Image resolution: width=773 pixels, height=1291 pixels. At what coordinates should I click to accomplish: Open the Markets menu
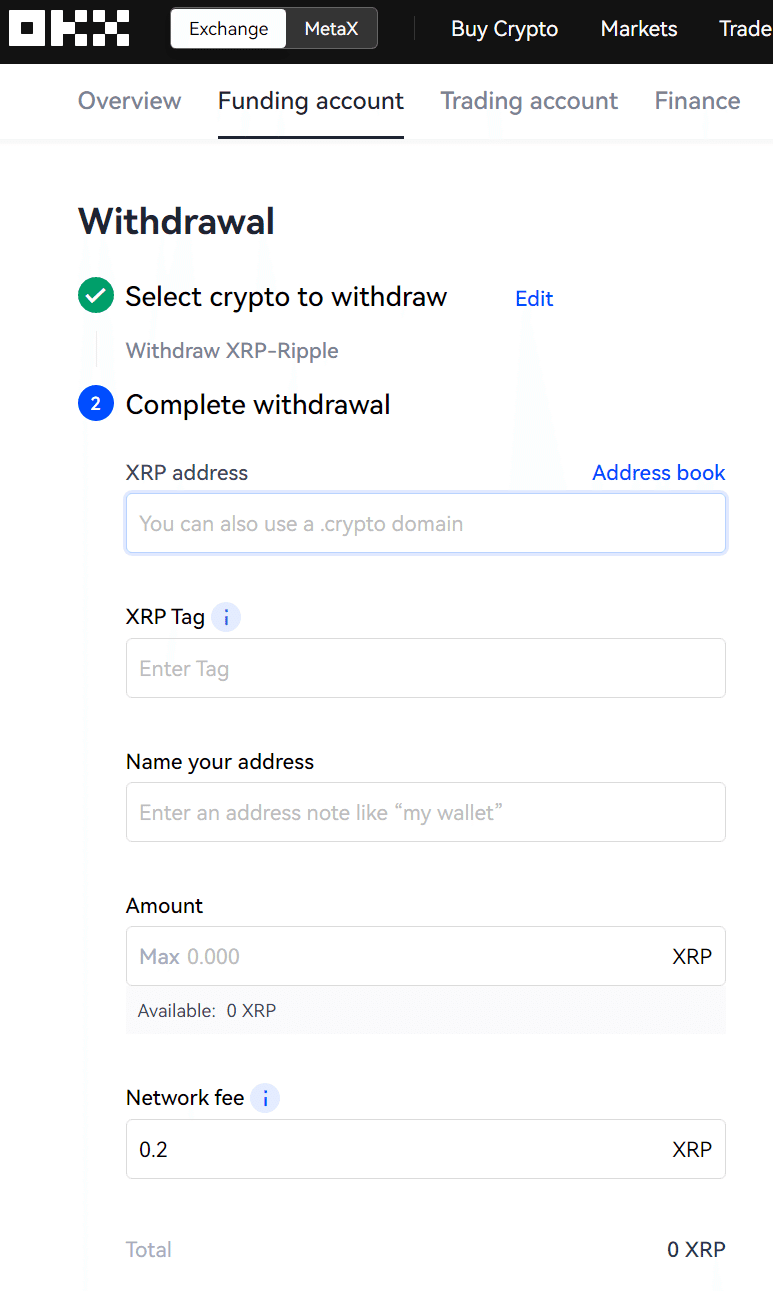pyautogui.click(x=638, y=28)
